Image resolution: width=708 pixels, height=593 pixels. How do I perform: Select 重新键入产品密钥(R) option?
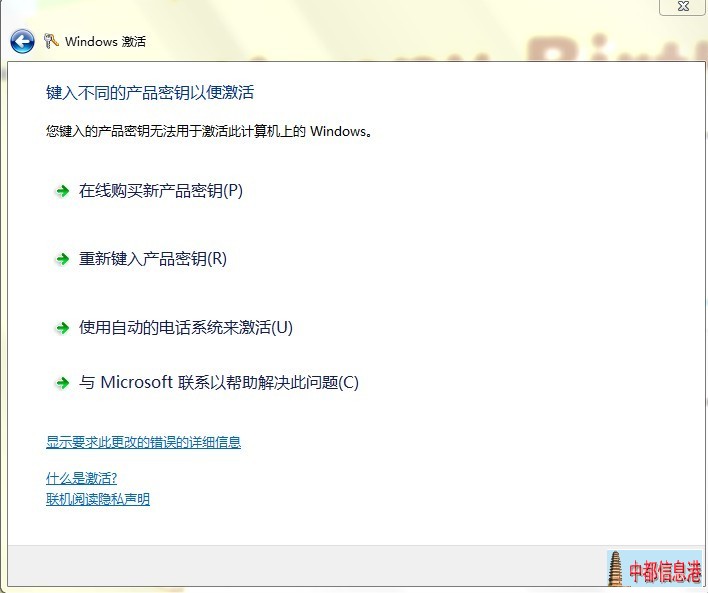(x=153, y=259)
